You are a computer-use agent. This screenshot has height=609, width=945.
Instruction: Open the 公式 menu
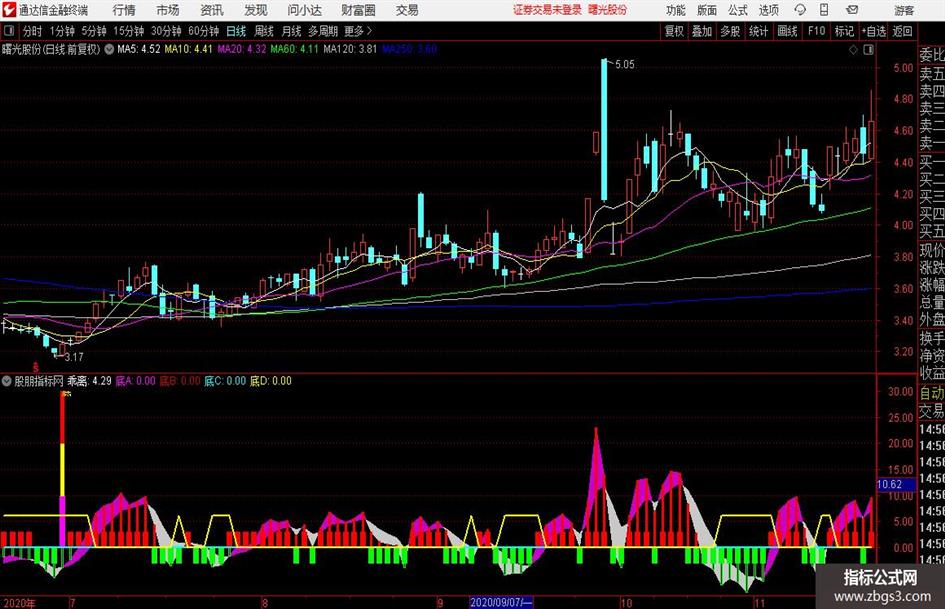[x=737, y=10]
